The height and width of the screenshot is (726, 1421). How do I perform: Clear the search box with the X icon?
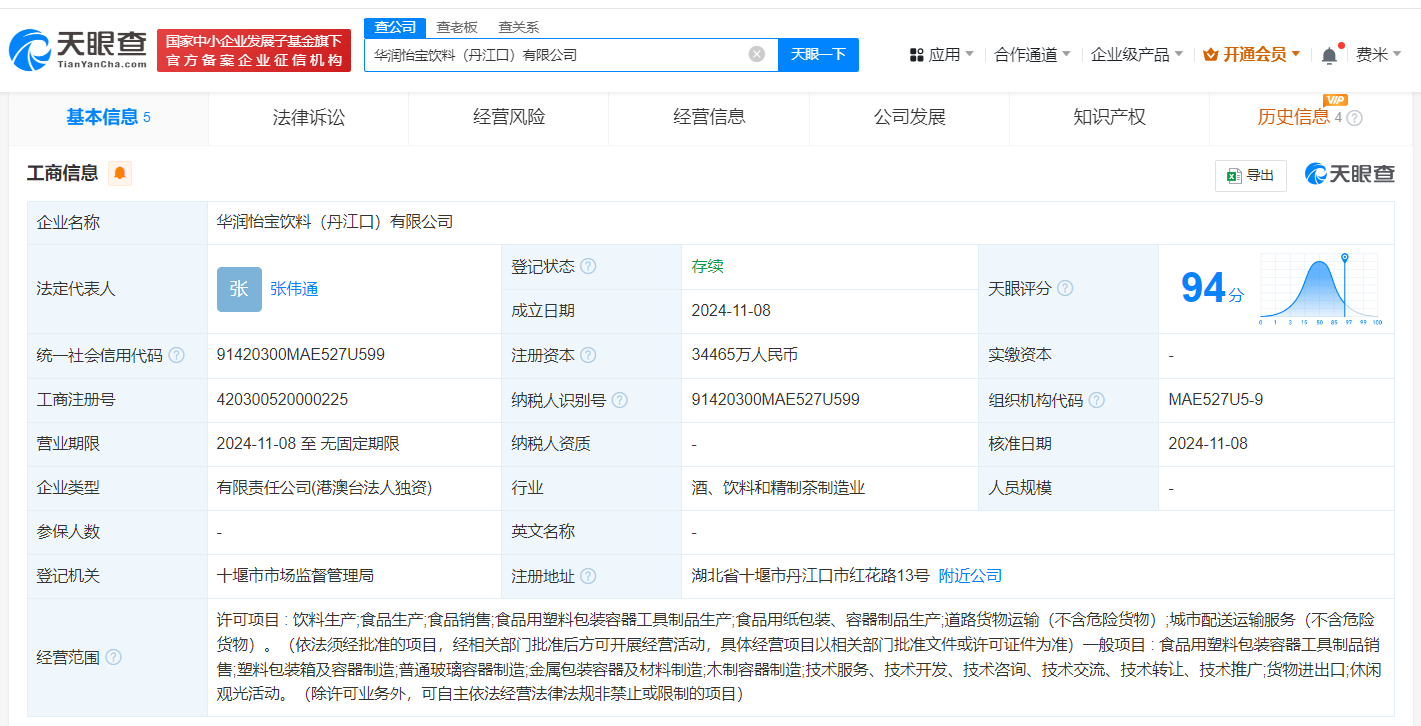tap(757, 54)
